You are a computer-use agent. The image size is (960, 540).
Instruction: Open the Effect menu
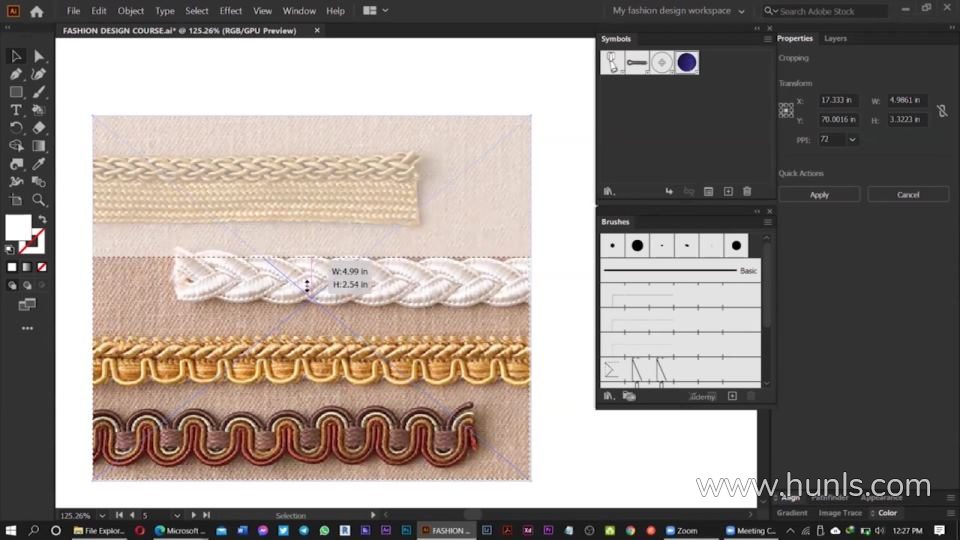click(x=231, y=11)
